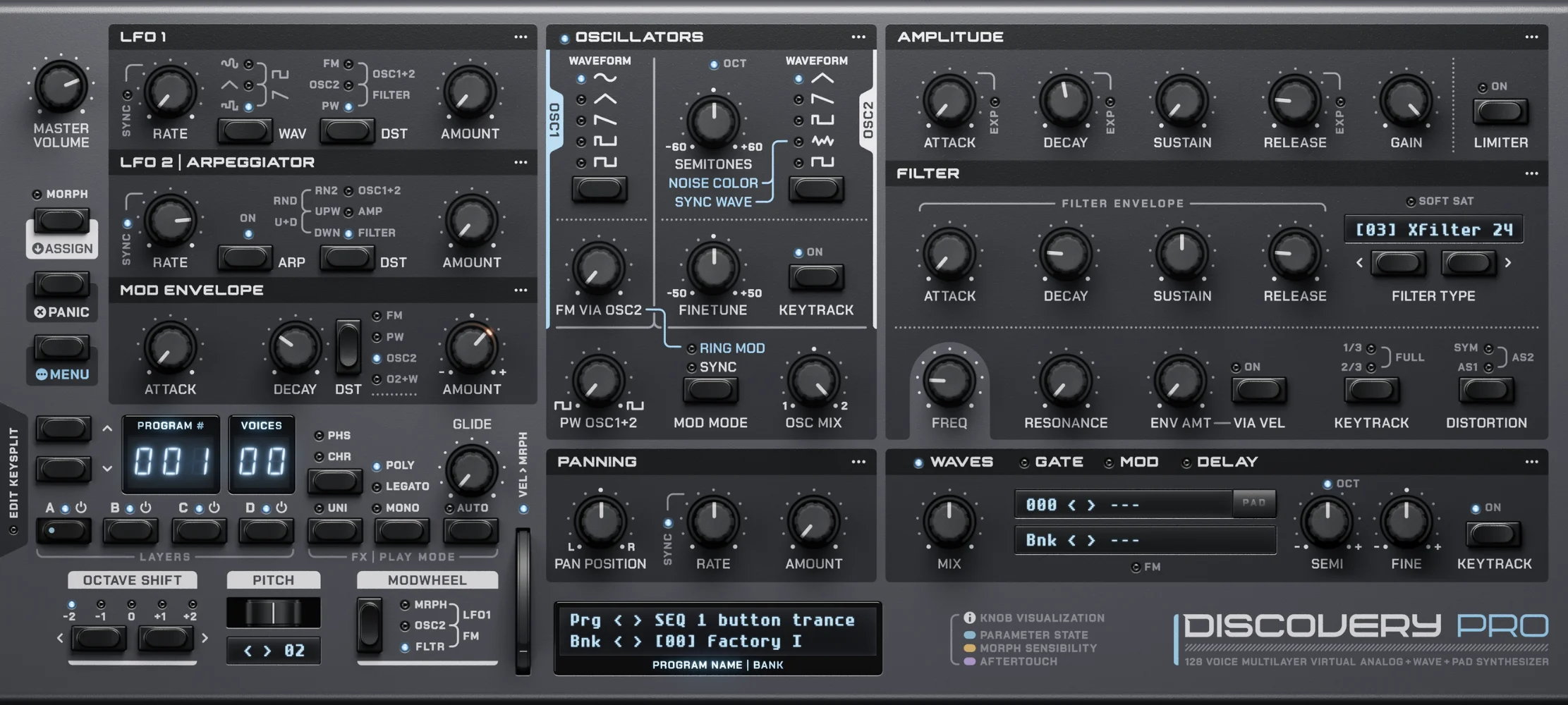
Task: Enable the Arpeggiator ARP switch
Action: tap(244, 258)
